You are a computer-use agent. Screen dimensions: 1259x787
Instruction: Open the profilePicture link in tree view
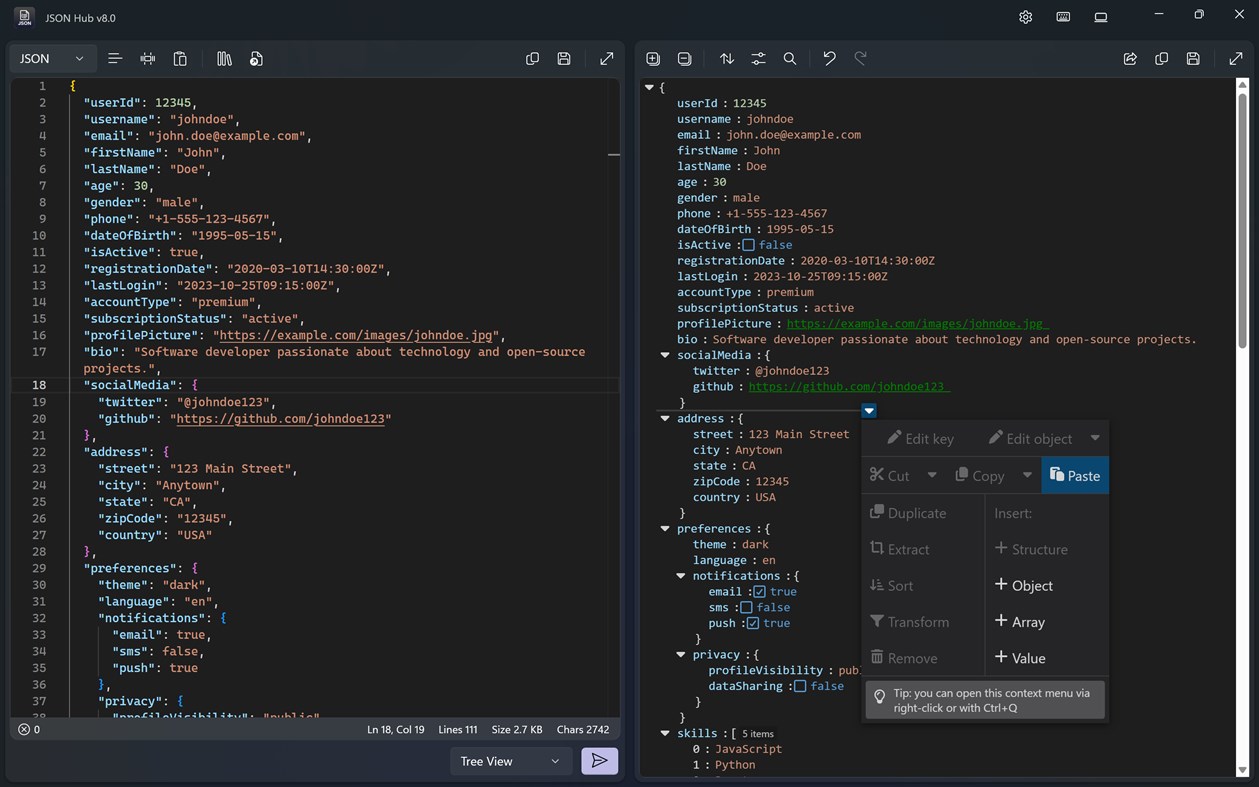click(x=916, y=324)
